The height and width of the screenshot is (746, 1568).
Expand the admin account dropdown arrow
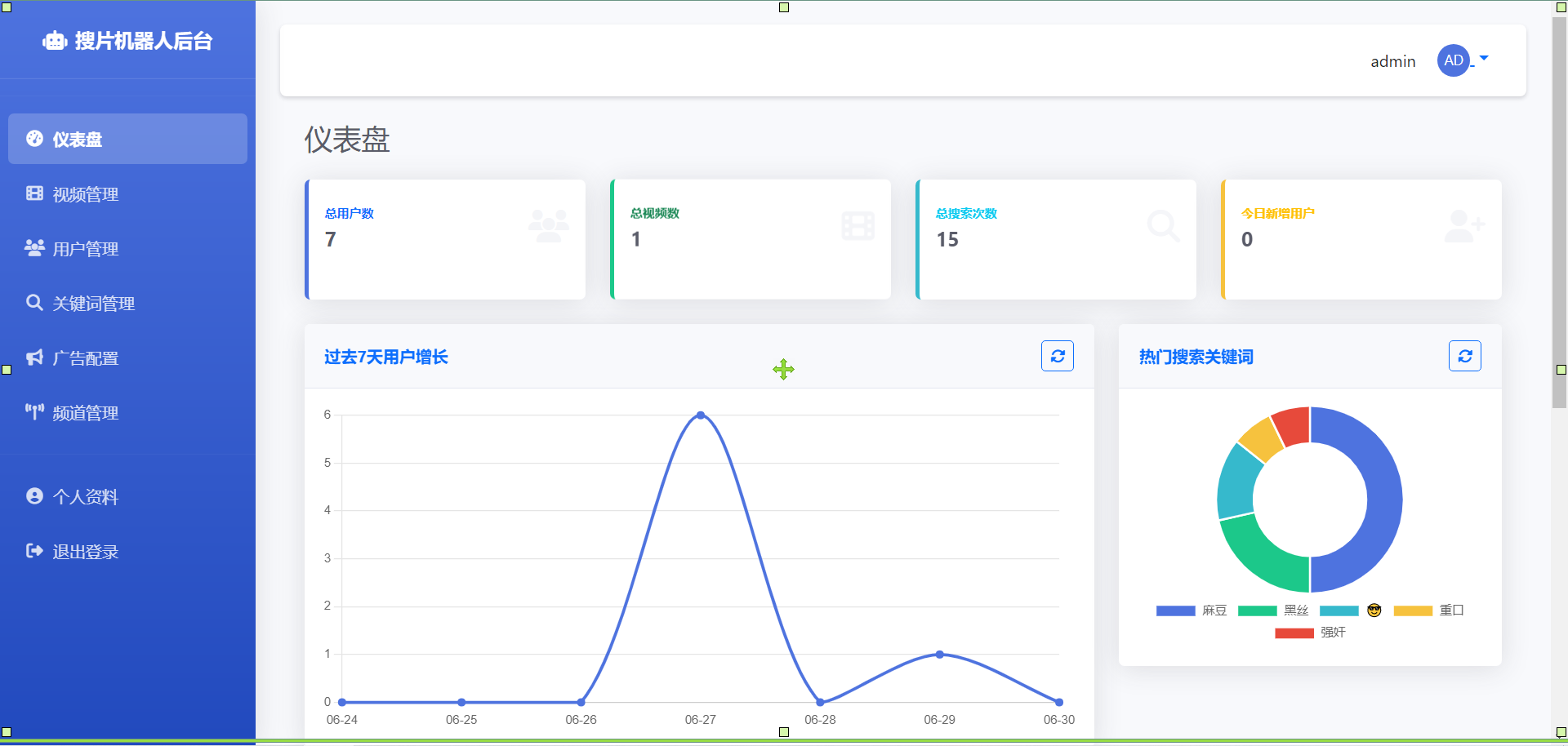[x=1484, y=58]
